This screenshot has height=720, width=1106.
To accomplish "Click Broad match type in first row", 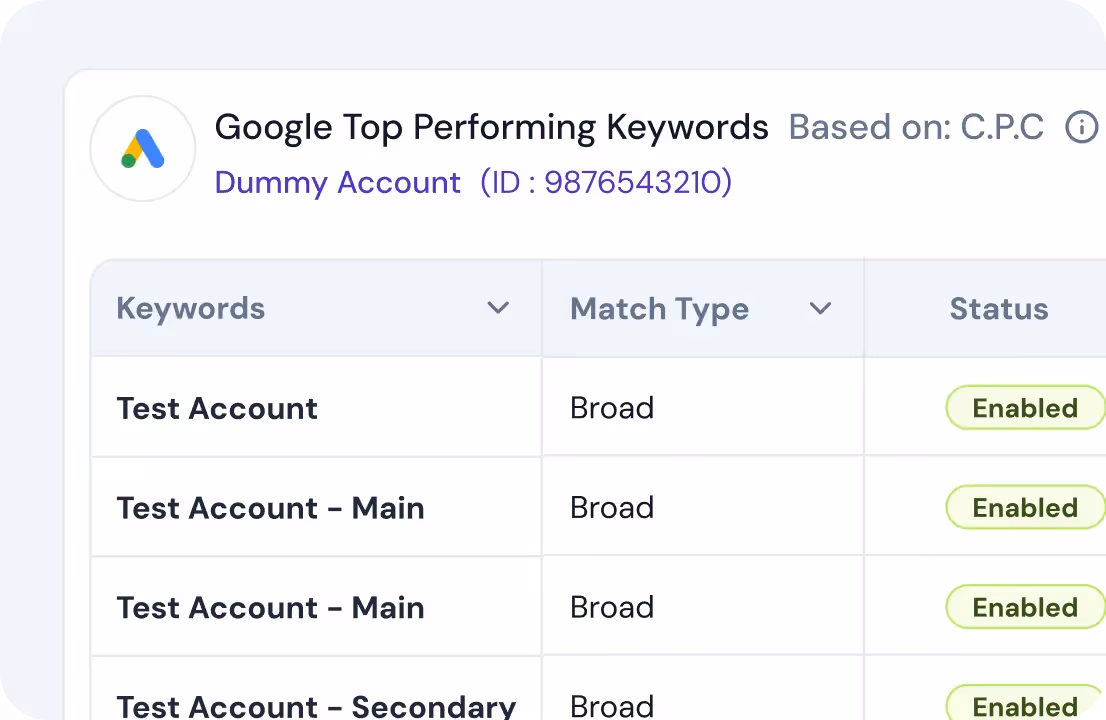I will [612, 408].
